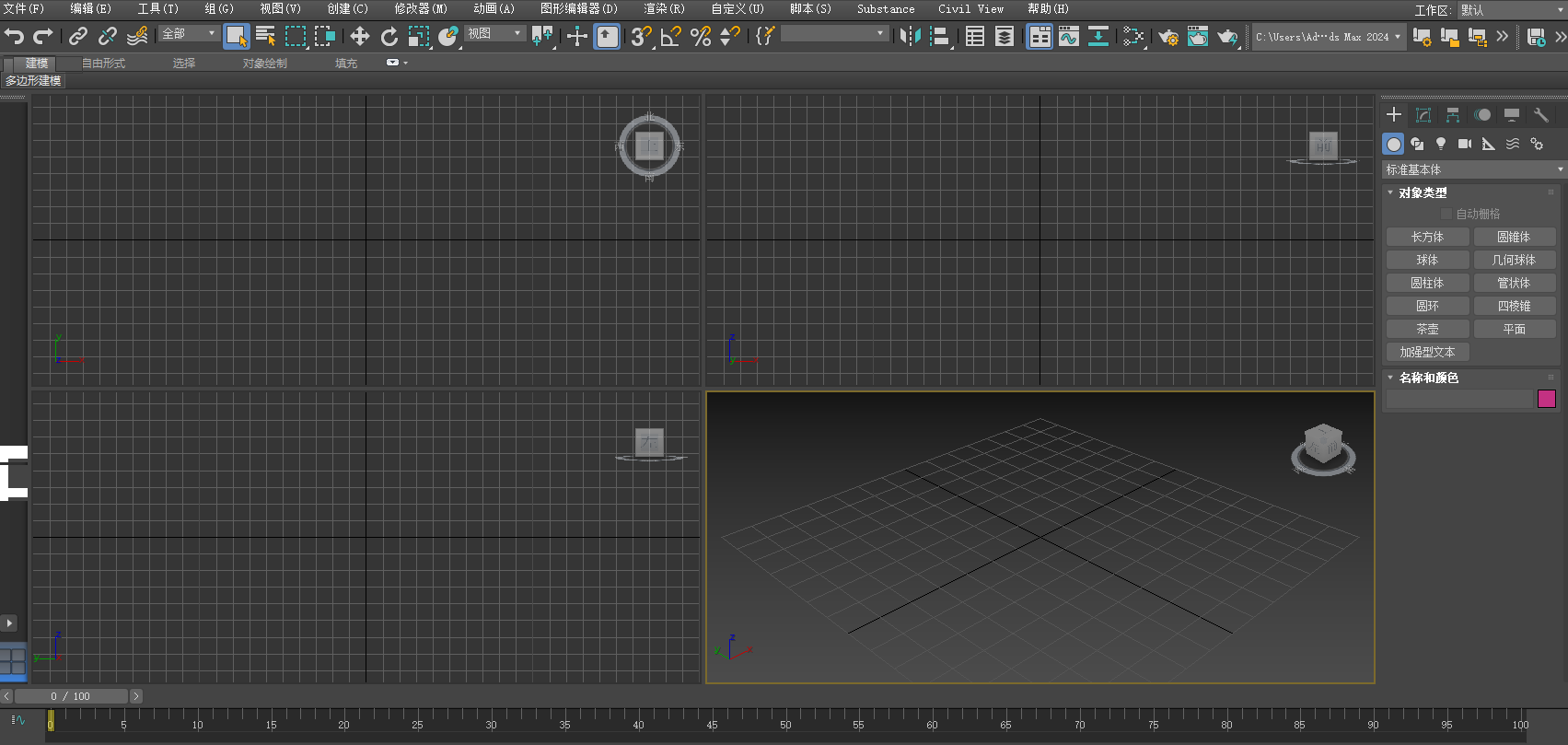This screenshot has height=745, width=1568.
Task: Open Render Setup teapot icon
Action: point(1167,37)
